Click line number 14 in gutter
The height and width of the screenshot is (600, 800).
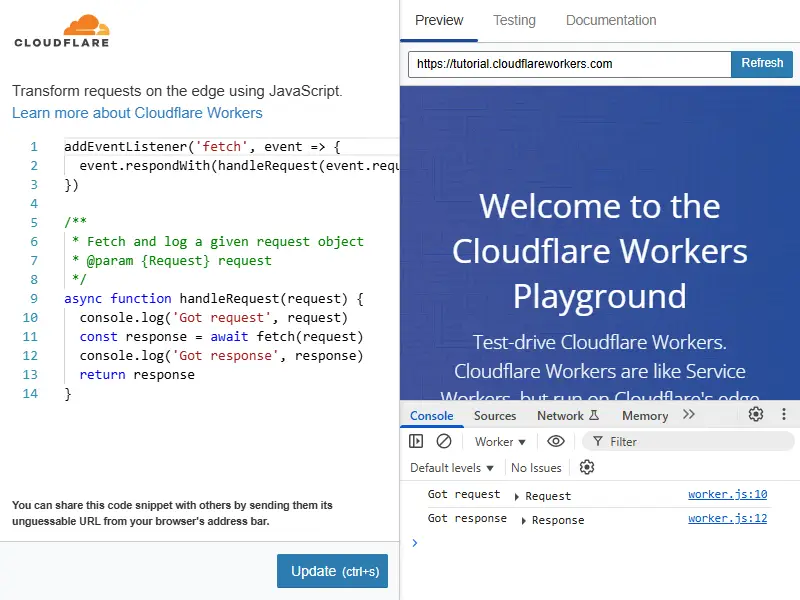click(30, 393)
